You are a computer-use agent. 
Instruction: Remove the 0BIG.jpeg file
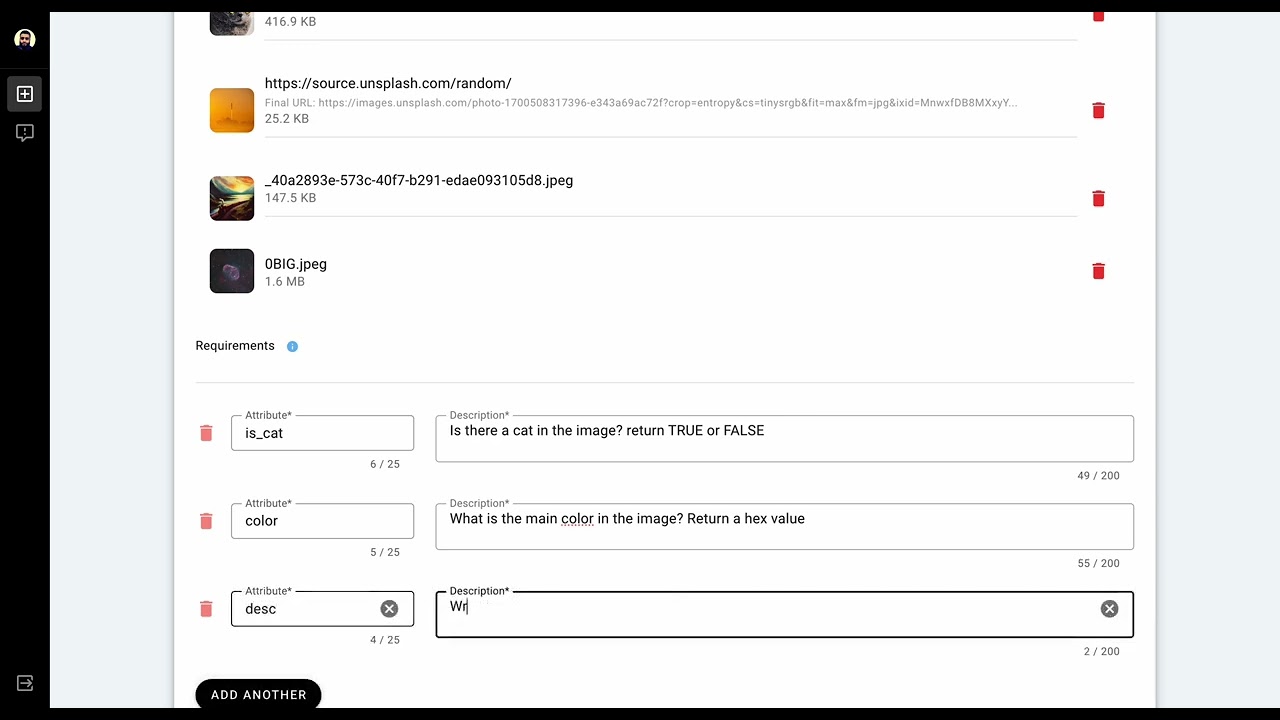coord(1098,271)
